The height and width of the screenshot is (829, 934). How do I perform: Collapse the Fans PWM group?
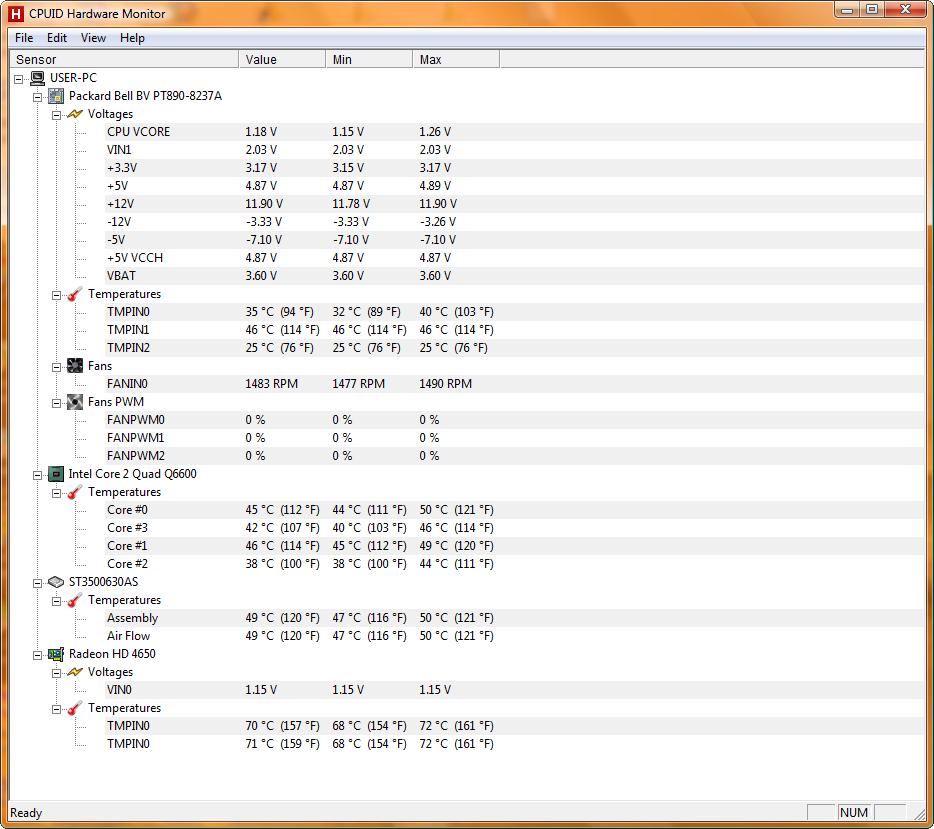point(56,403)
